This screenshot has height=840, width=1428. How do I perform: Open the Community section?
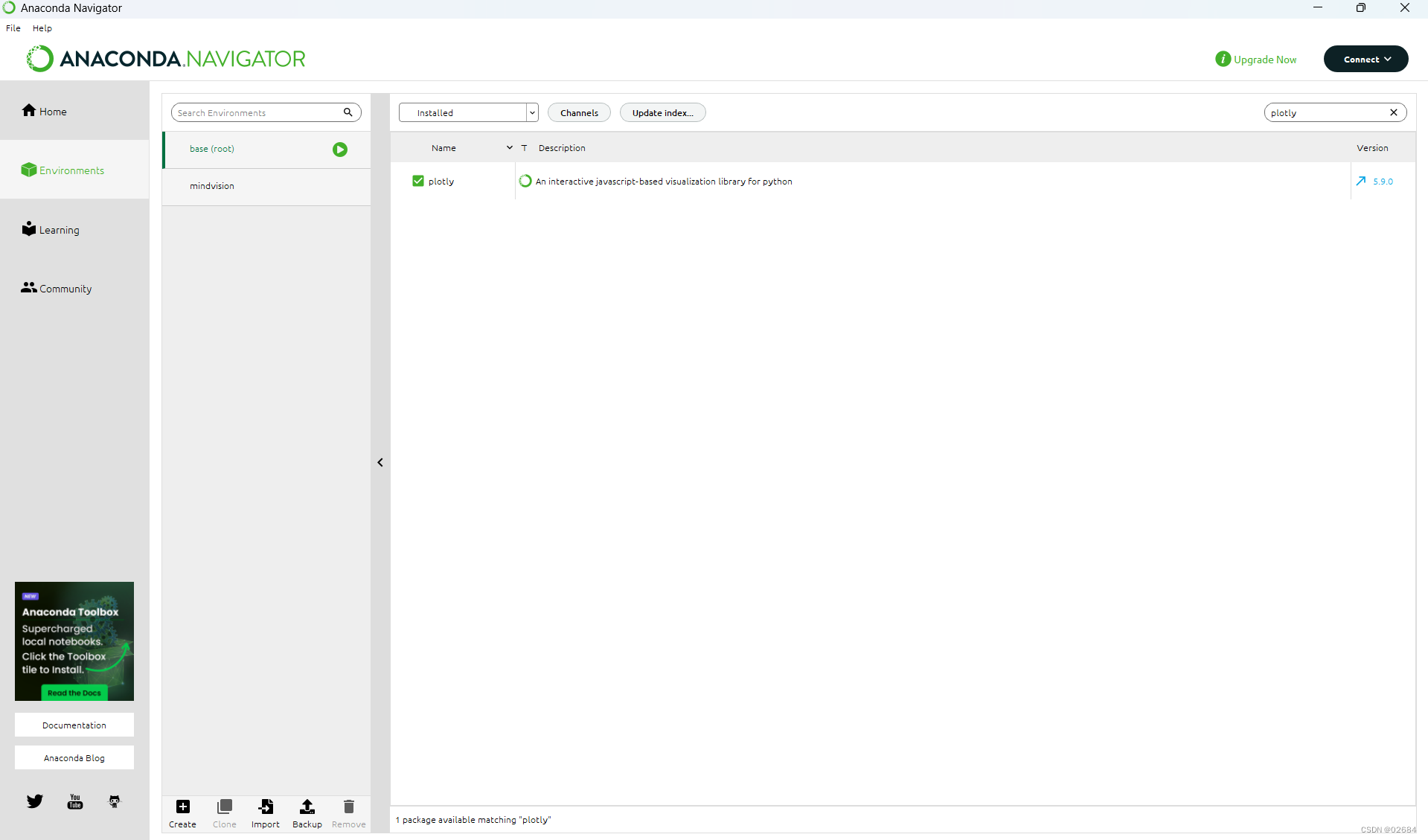[x=74, y=288]
